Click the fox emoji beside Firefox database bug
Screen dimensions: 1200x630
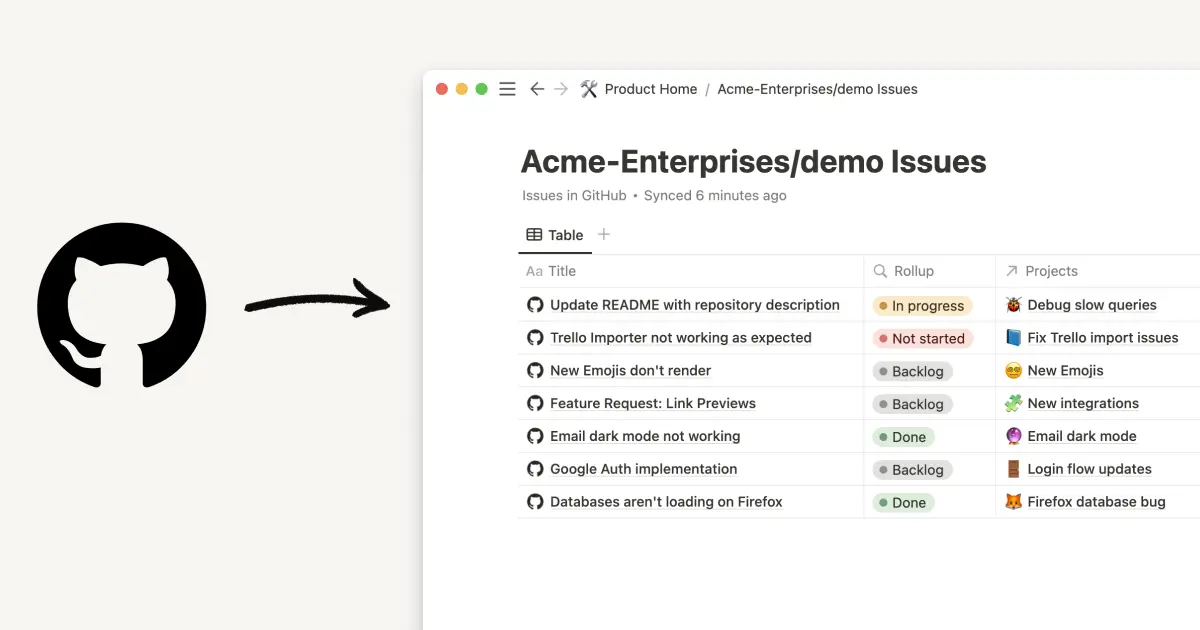click(x=1014, y=501)
